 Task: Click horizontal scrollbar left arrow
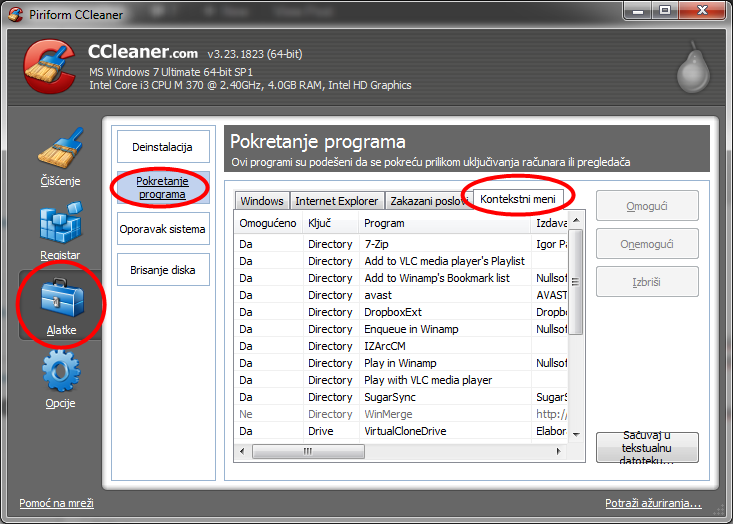pyautogui.click(x=242, y=451)
